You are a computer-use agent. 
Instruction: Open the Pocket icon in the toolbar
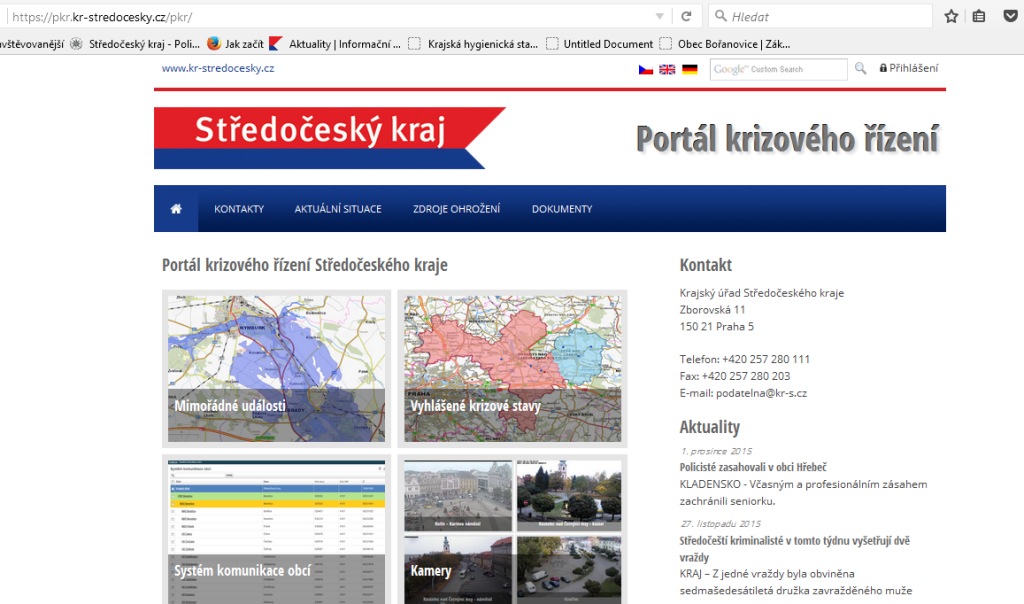[x=1010, y=16]
